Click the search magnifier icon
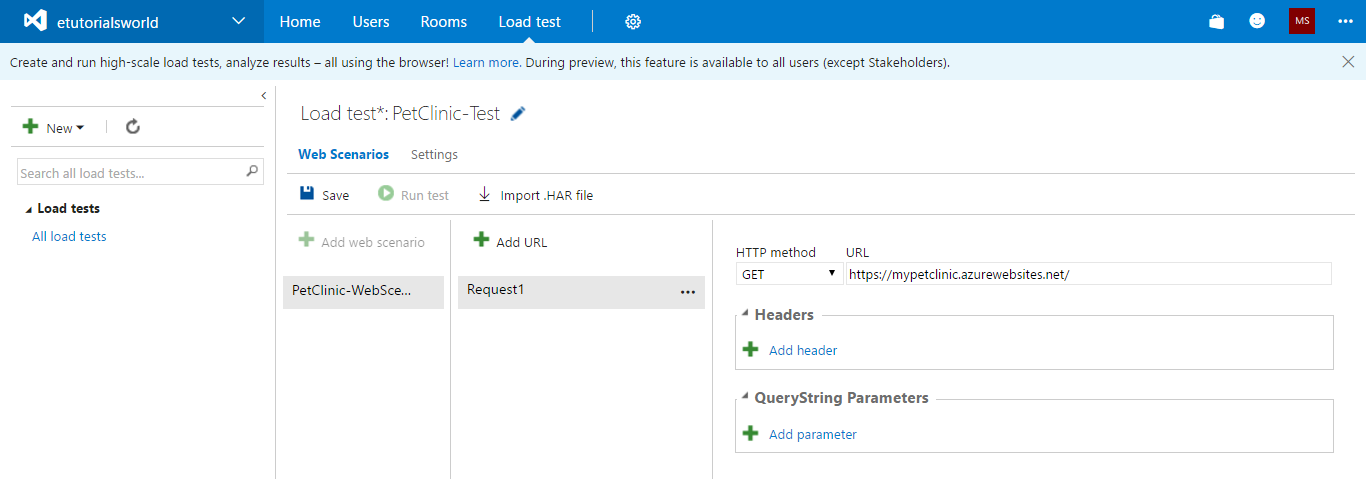Viewport: 1366px width, 479px height. 252,171
